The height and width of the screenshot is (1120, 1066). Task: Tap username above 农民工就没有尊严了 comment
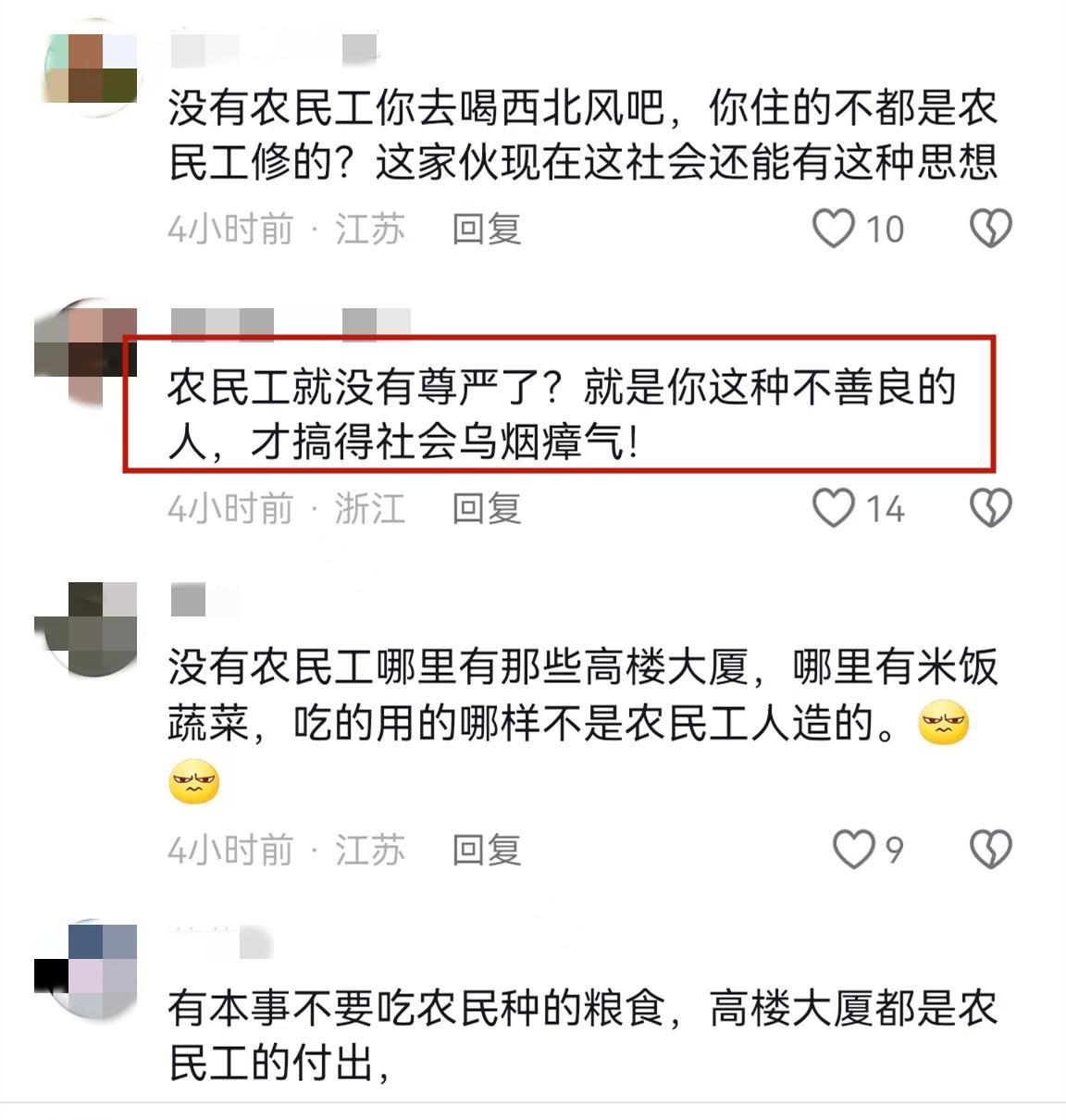pyautogui.click(x=291, y=325)
